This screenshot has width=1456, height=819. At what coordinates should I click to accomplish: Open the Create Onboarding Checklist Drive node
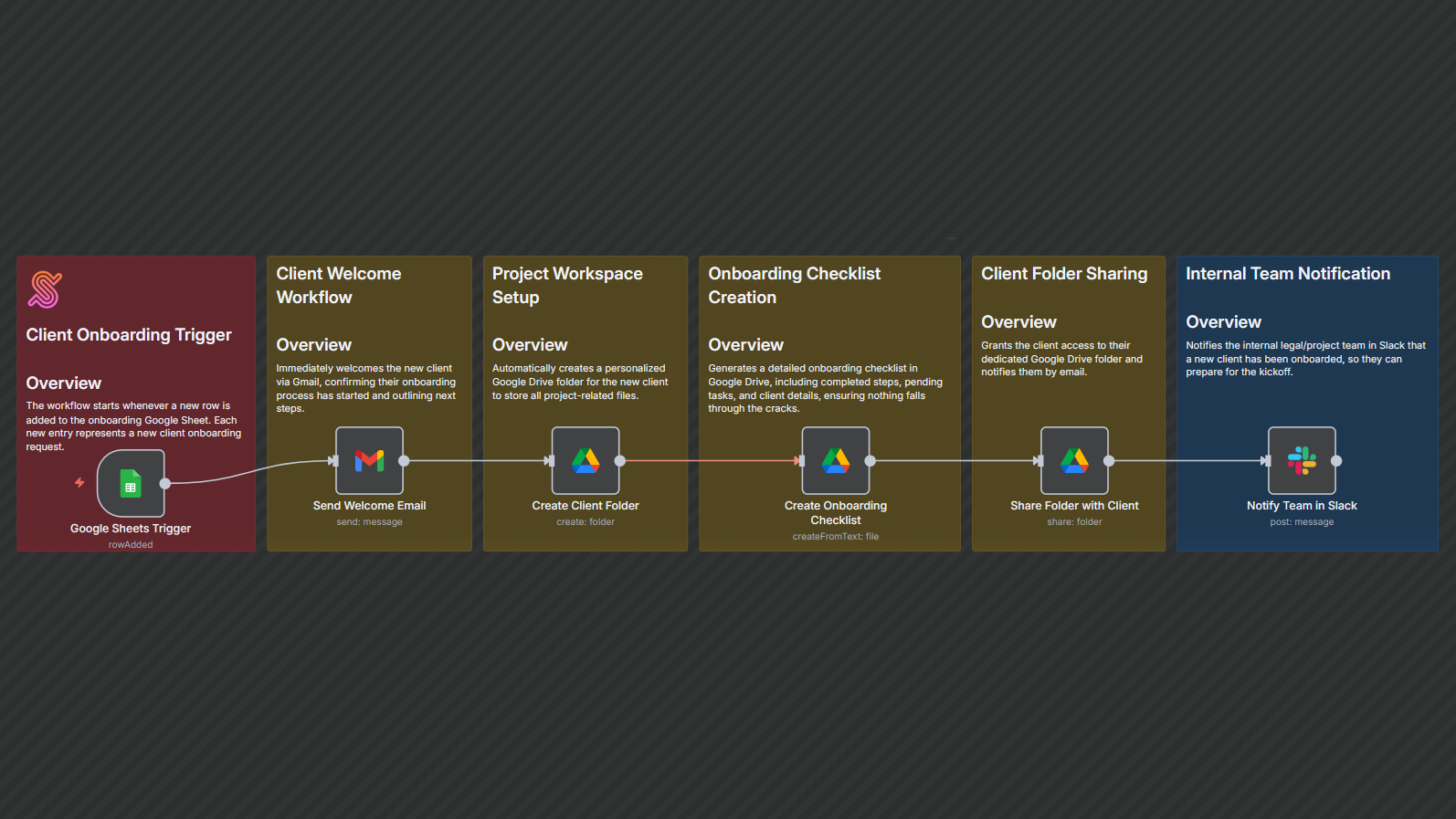point(835,461)
